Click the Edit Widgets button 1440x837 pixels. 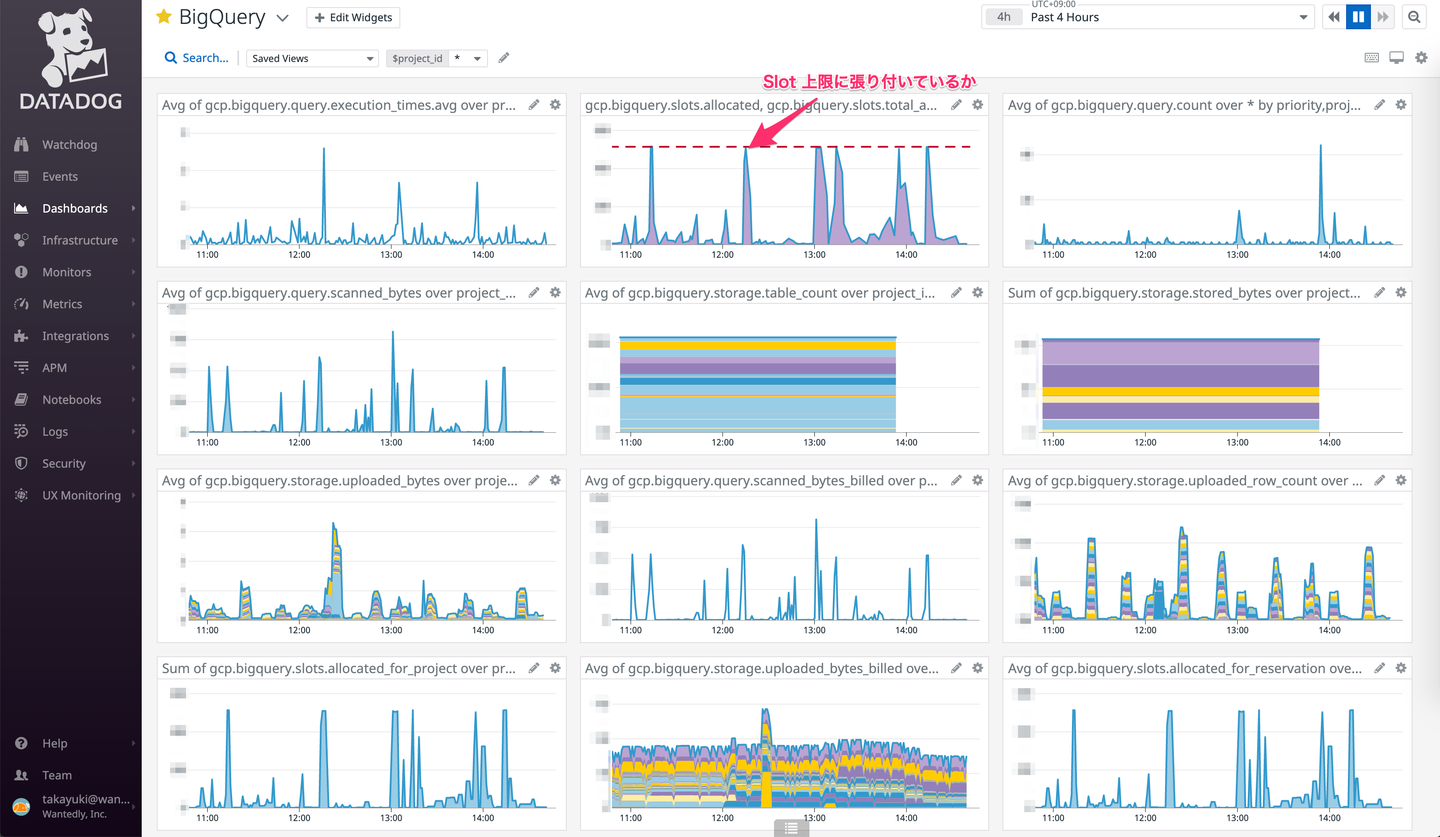pyautogui.click(x=353, y=18)
